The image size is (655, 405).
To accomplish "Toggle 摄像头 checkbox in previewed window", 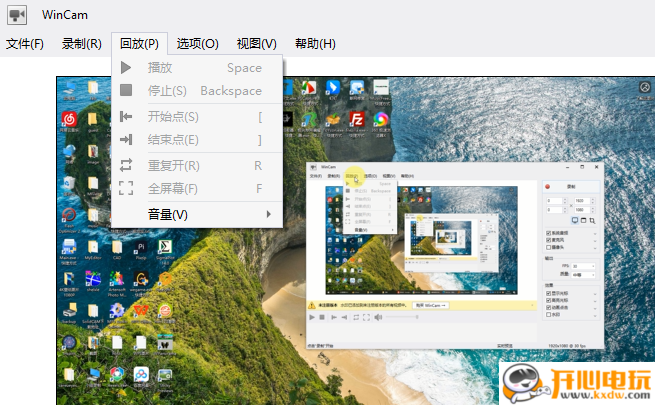I will tap(548, 247).
